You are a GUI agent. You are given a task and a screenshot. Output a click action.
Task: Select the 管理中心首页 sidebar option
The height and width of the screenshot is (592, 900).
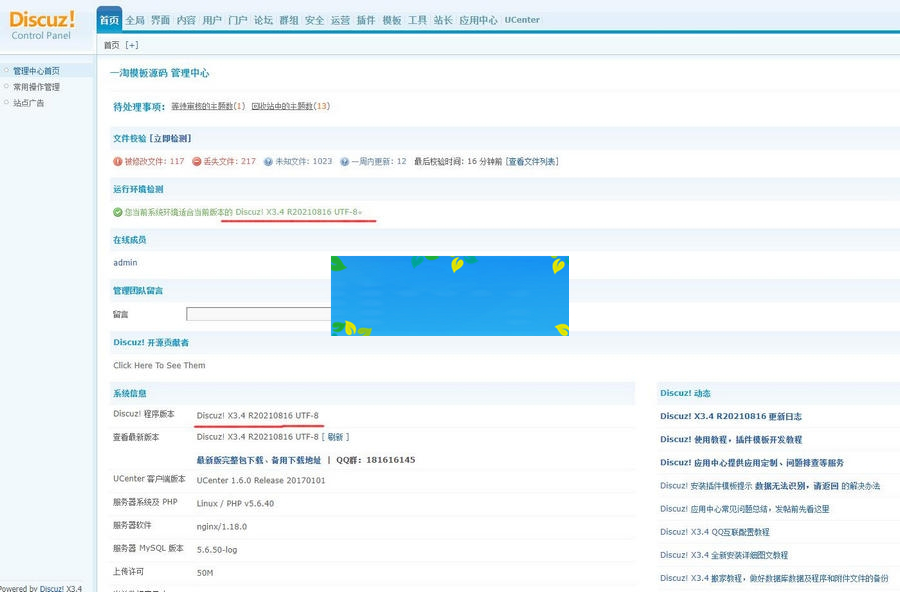click(x=40, y=71)
